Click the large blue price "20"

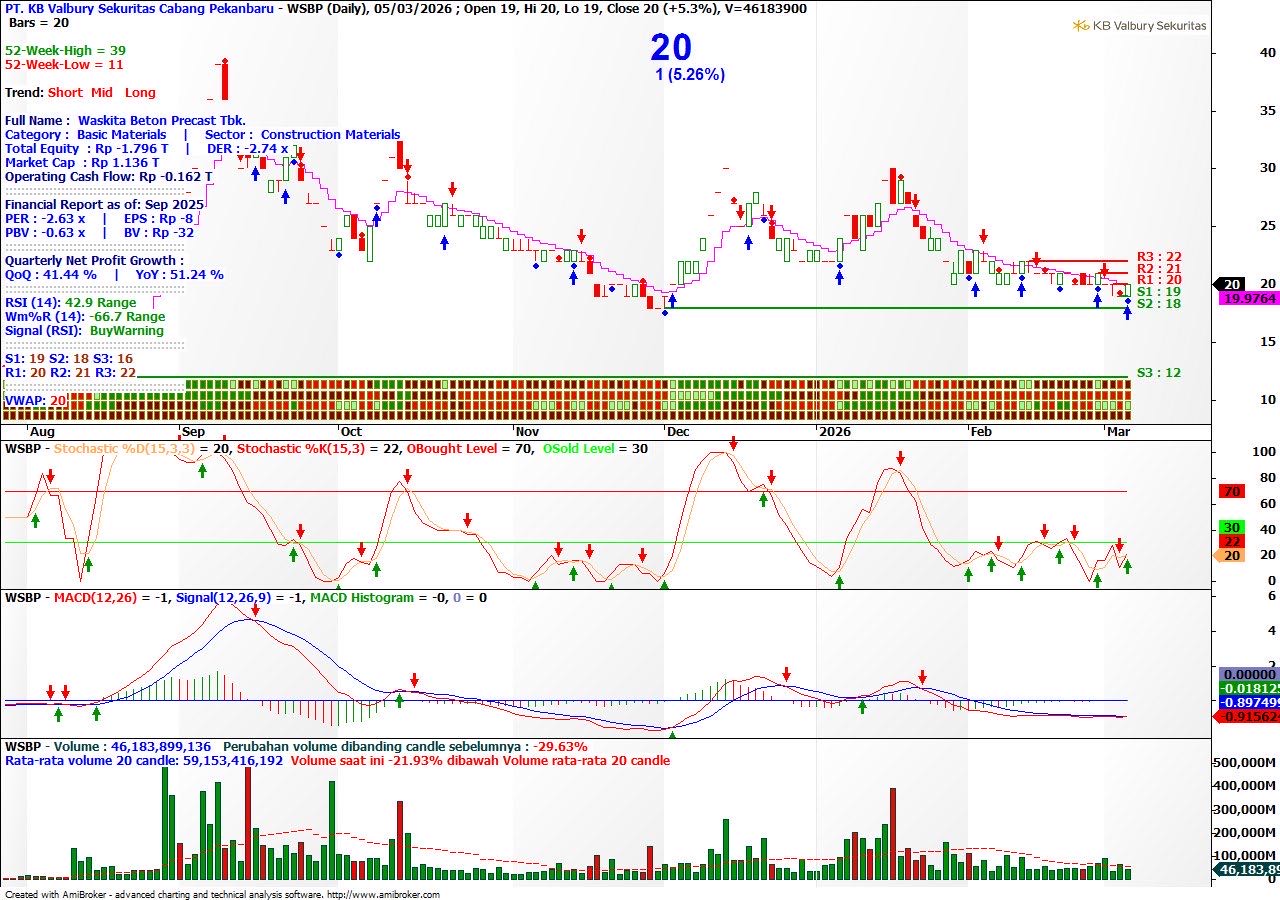click(671, 47)
